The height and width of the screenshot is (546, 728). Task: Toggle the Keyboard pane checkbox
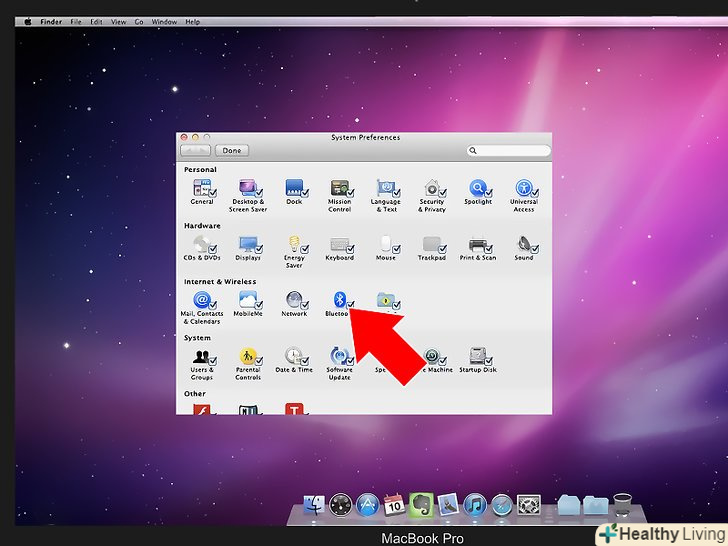pyautogui.click(x=349, y=249)
